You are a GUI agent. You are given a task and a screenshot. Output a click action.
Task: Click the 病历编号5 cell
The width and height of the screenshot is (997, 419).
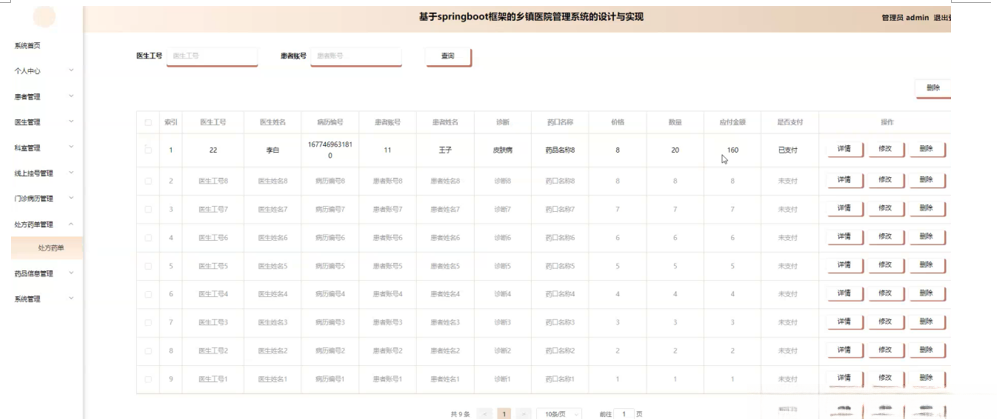pos(330,266)
